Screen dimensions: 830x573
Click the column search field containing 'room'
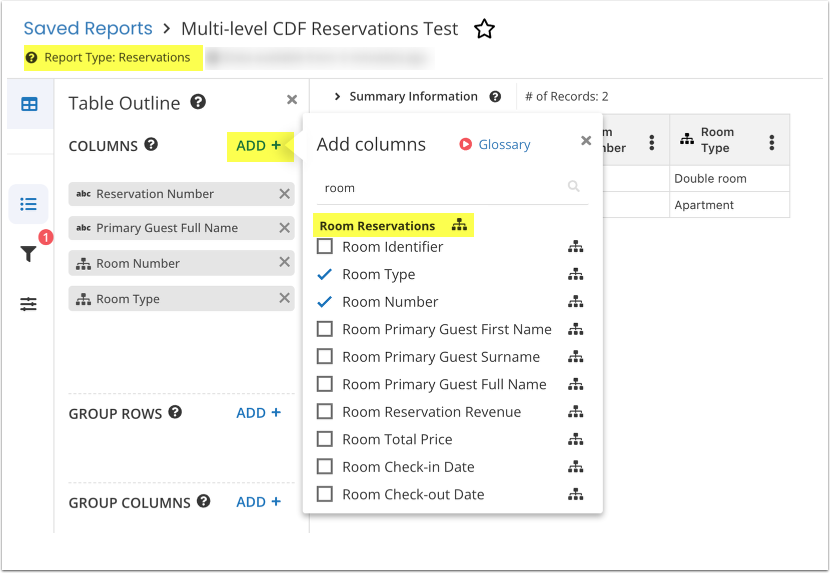click(440, 187)
